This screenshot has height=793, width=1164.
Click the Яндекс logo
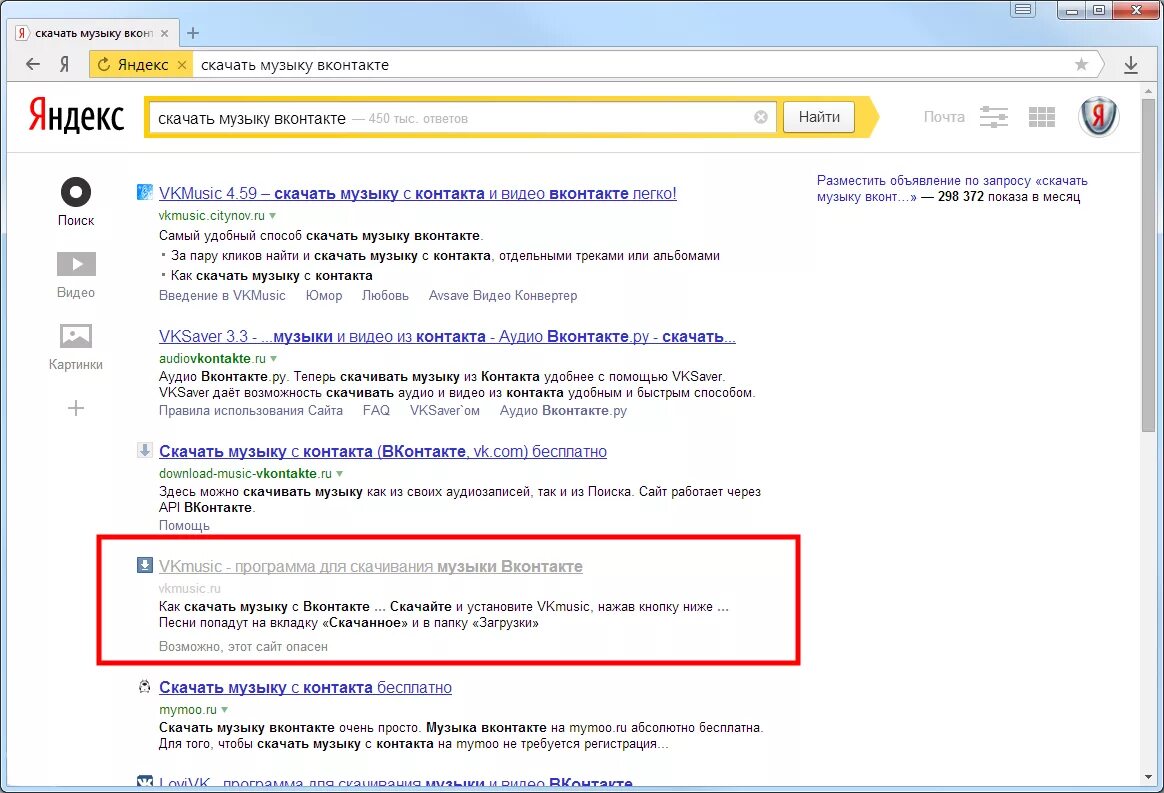tap(76, 116)
